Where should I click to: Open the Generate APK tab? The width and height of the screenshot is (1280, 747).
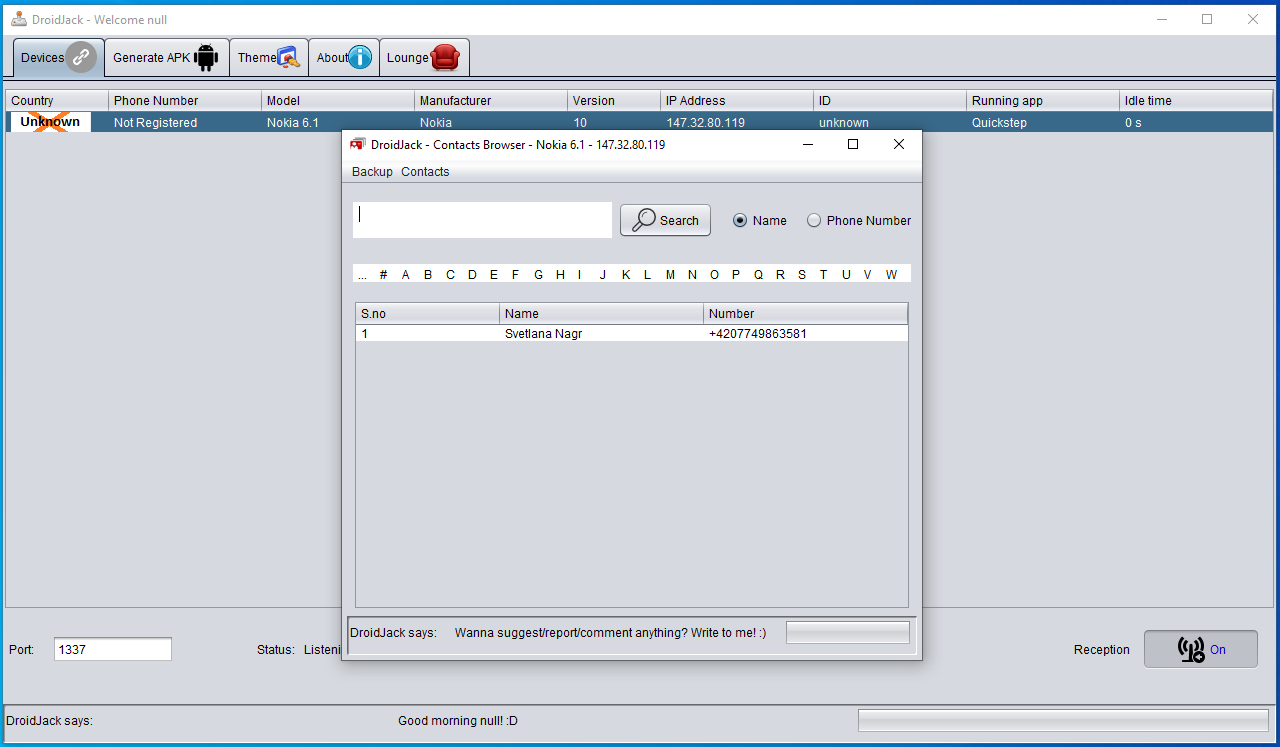[166, 58]
